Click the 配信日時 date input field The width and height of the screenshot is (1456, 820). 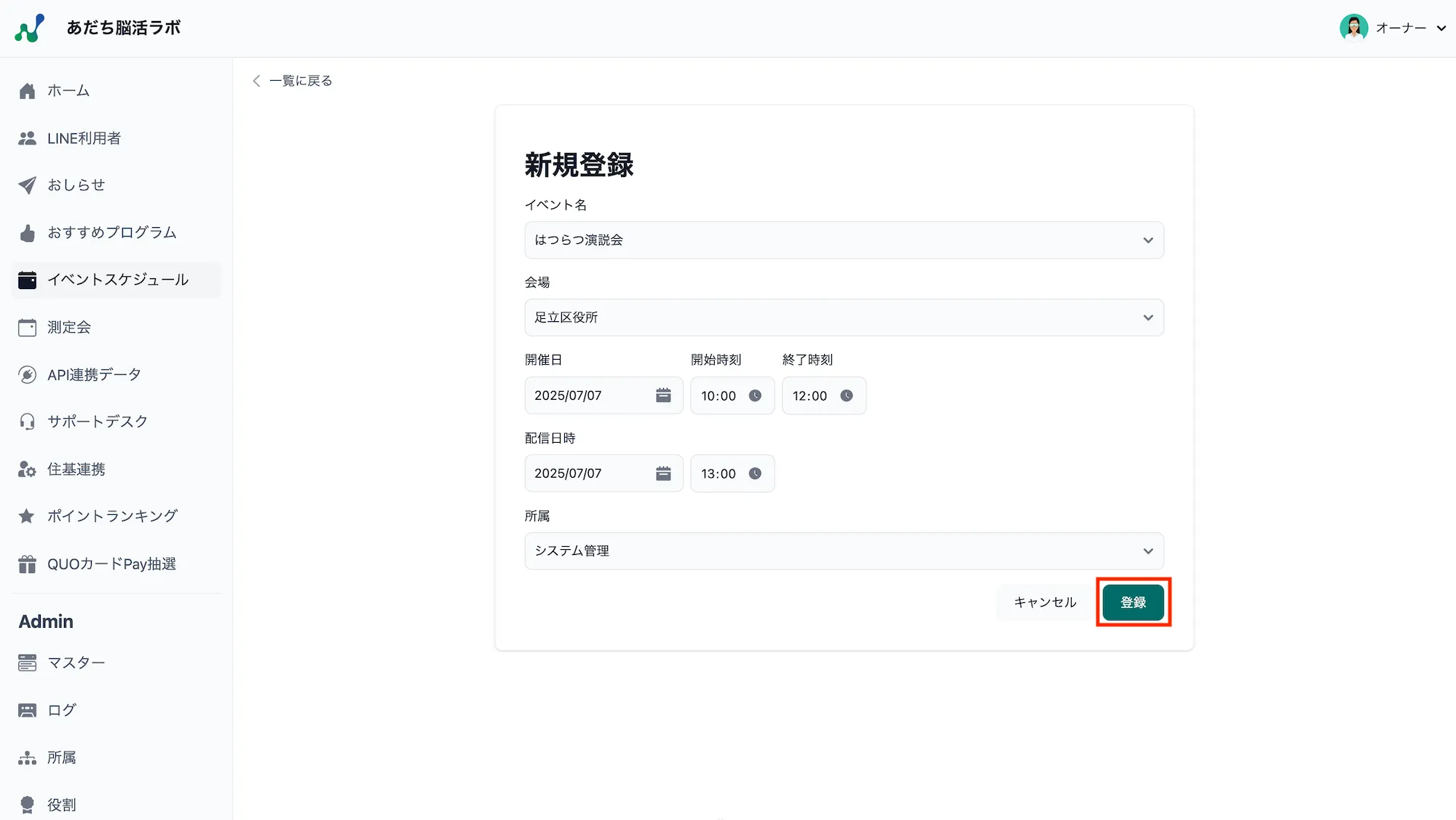[x=582, y=473]
